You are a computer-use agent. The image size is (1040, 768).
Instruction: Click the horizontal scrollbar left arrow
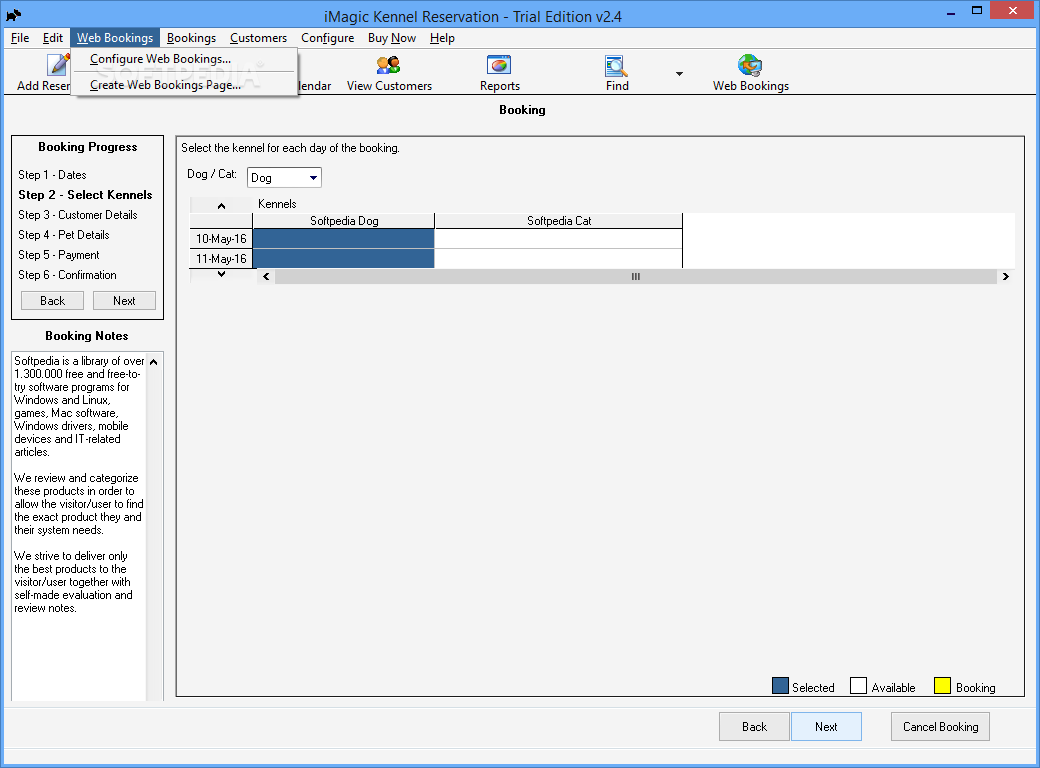(266, 277)
